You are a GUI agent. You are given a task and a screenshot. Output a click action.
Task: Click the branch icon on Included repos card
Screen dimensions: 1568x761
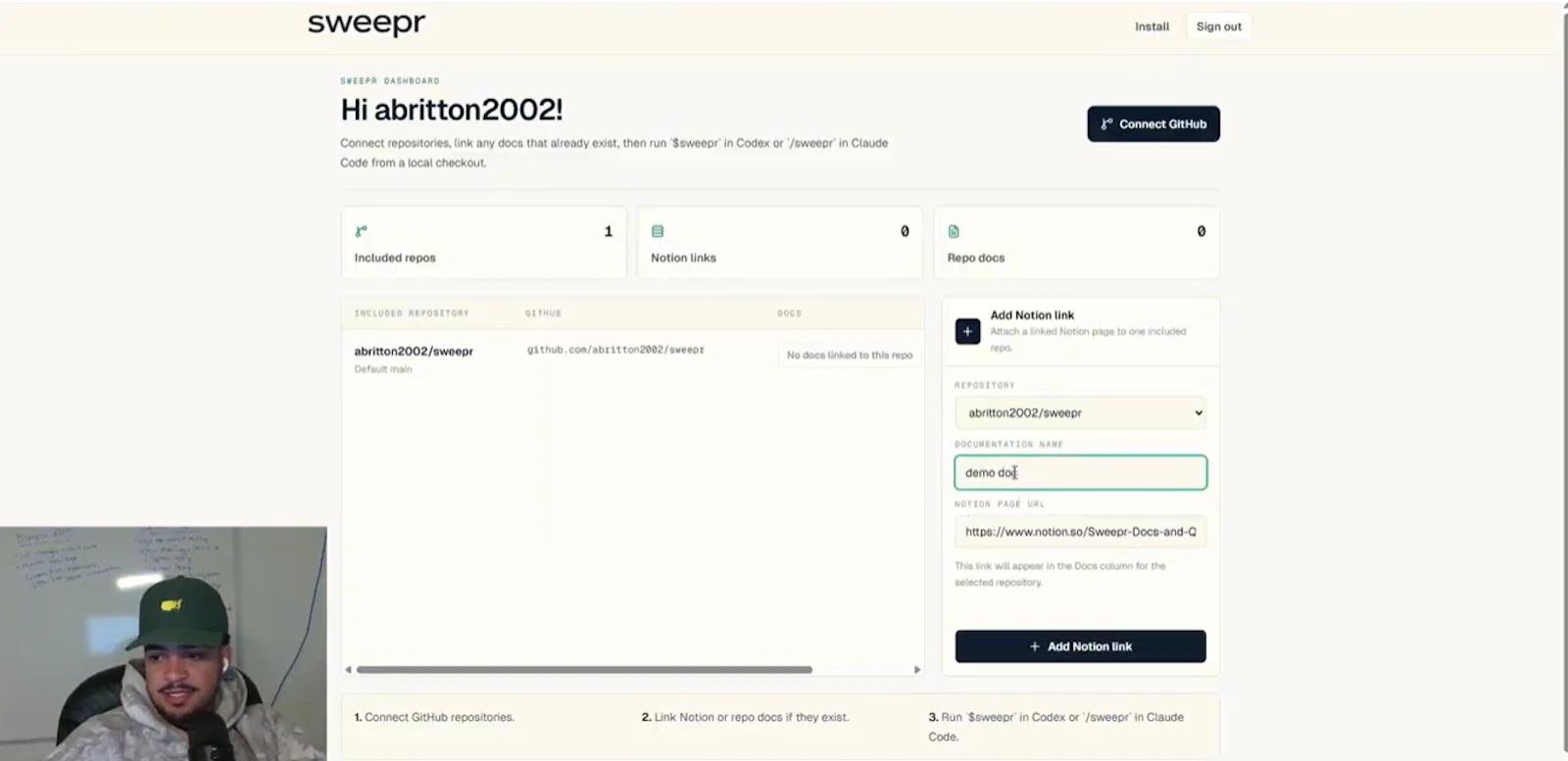(362, 231)
